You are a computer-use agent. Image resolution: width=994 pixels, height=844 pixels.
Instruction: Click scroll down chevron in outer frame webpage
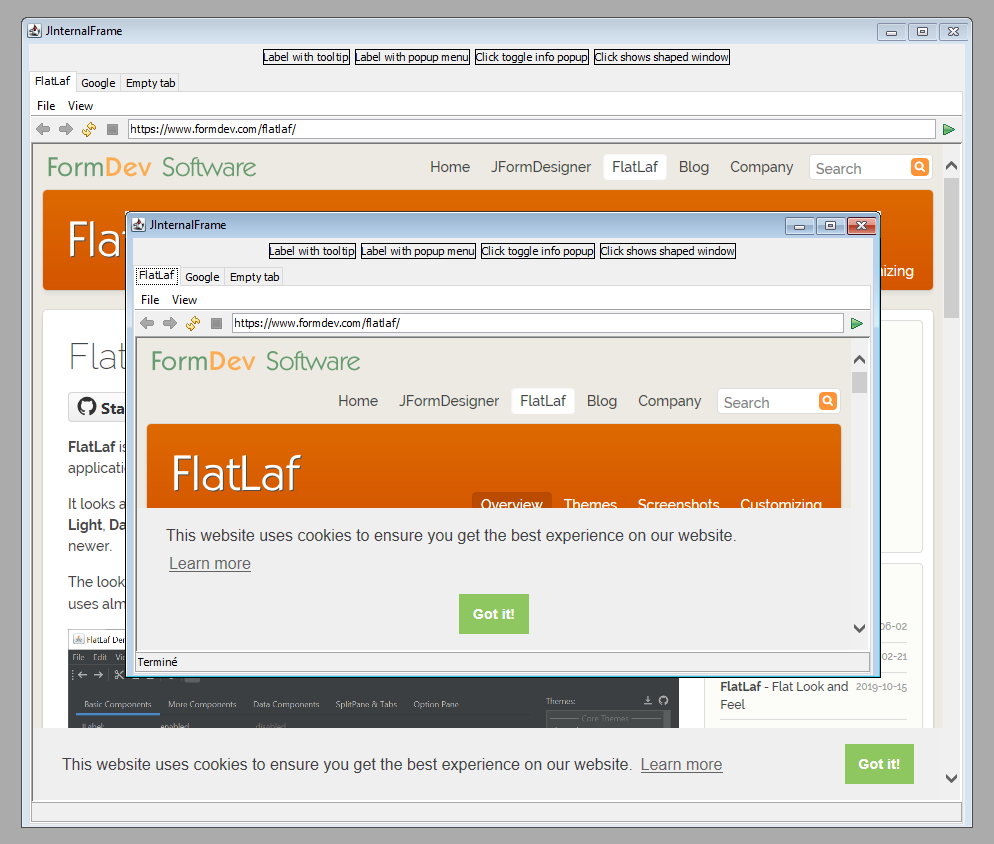951,778
